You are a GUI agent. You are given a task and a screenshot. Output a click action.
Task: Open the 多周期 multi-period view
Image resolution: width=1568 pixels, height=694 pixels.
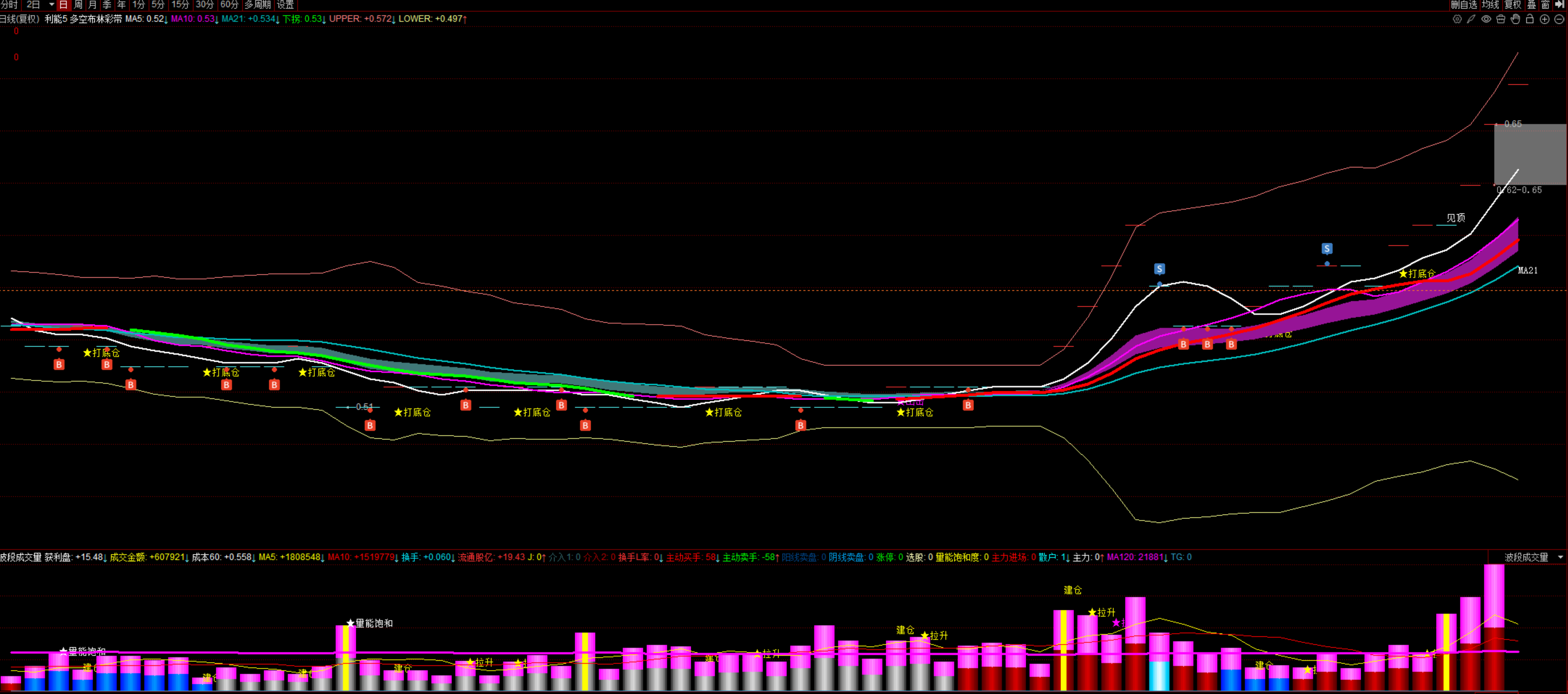pos(258,5)
